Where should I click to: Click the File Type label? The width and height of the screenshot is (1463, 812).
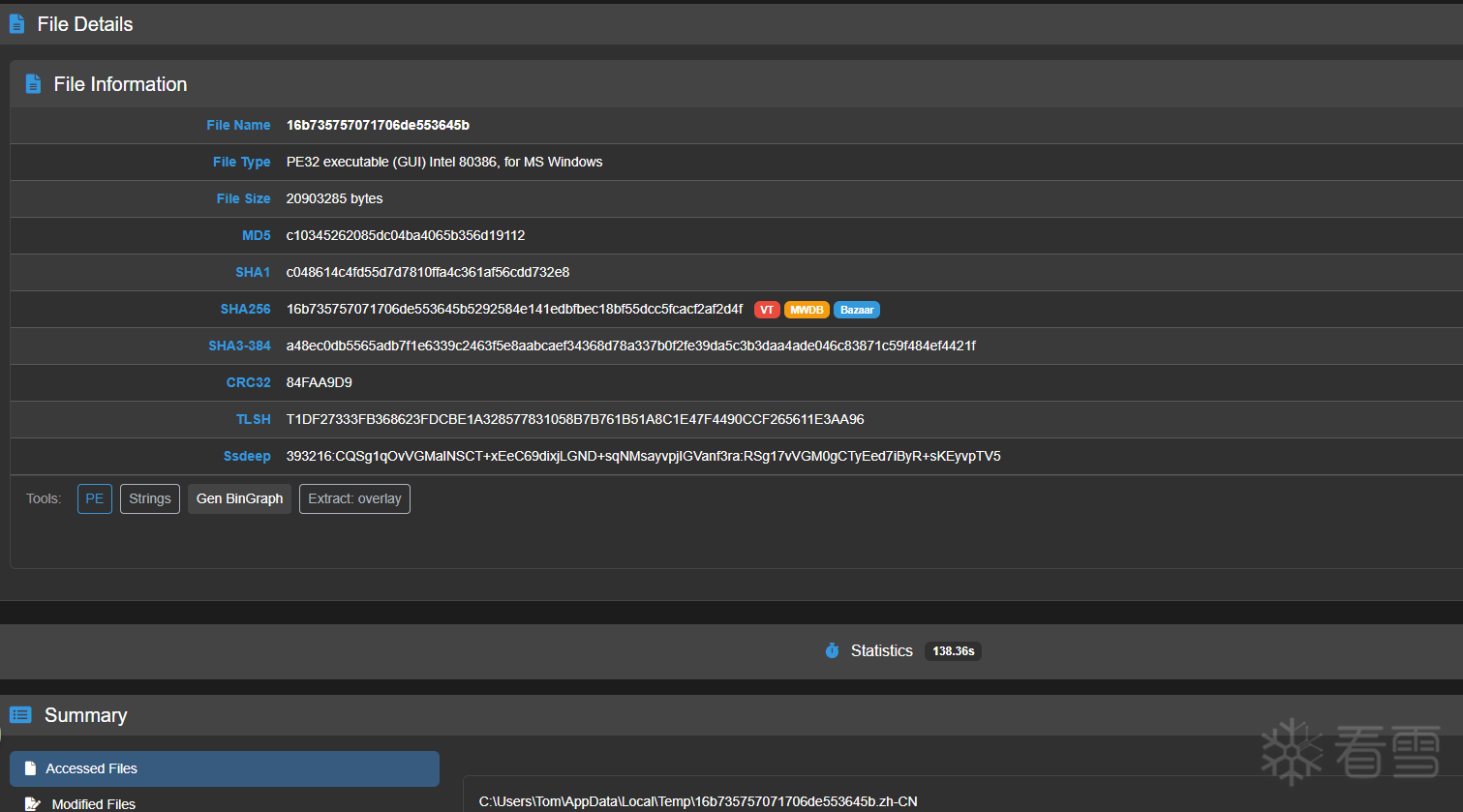click(x=242, y=162)
